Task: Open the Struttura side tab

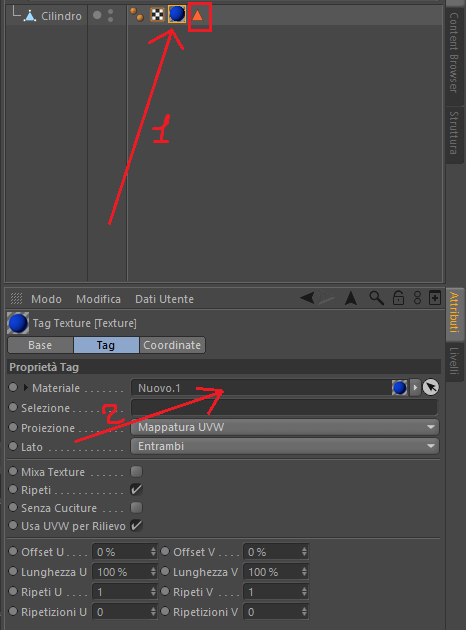Action: pyautogui.click(x=454, y=133)
